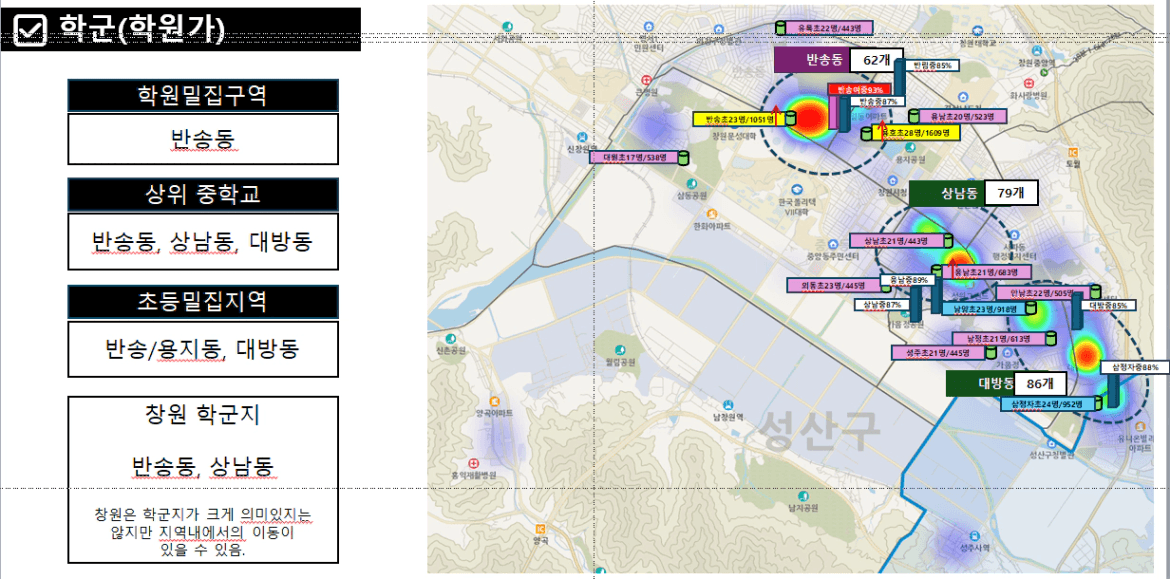The height and width of the screenshot is (579, 1170).
Task: Select the 반송중87% label
Action: click(x=877, y=101)
